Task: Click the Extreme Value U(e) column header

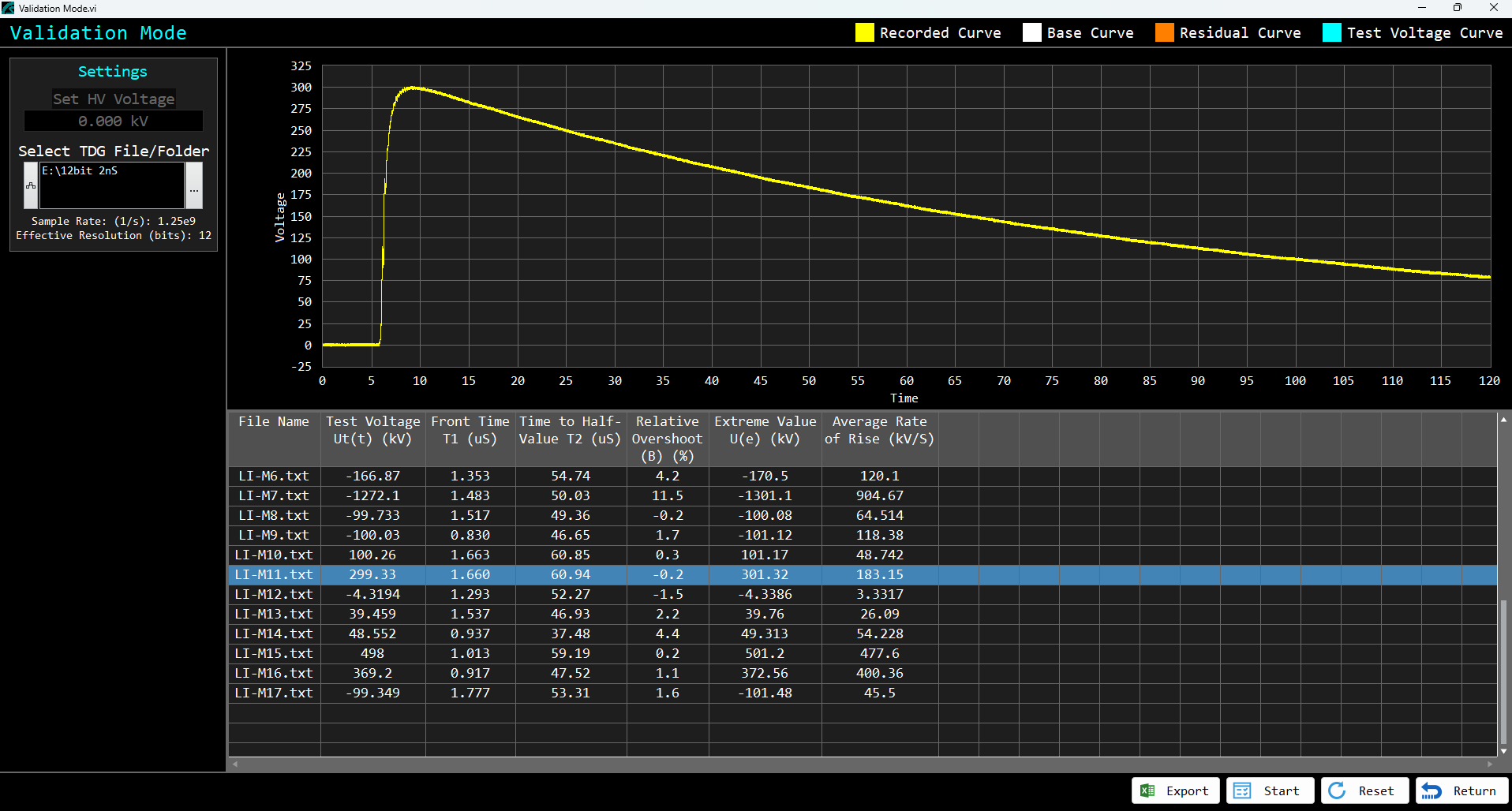Action: tap(765, 439)
